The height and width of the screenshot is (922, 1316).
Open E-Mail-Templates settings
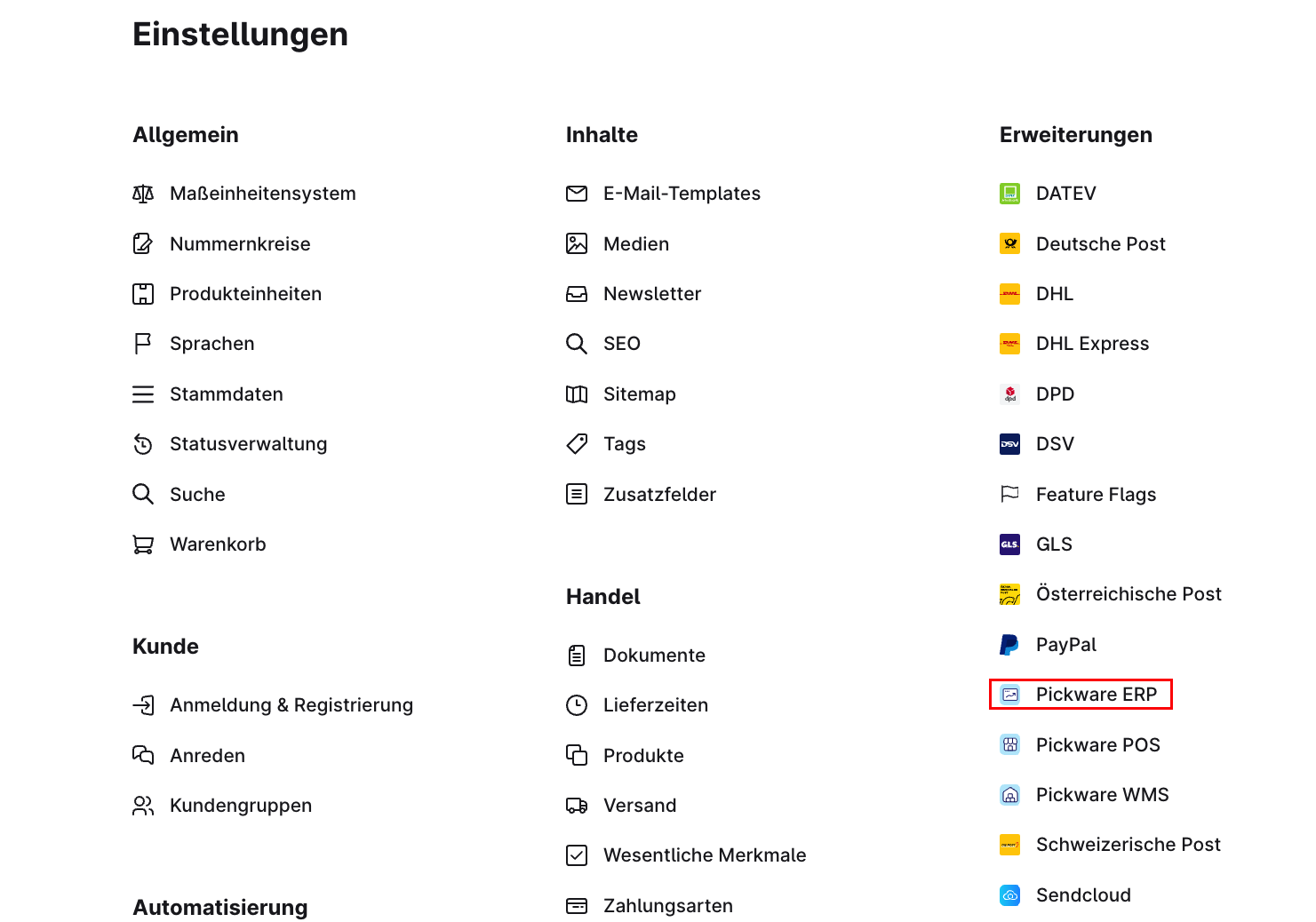[x=681, y=194]
